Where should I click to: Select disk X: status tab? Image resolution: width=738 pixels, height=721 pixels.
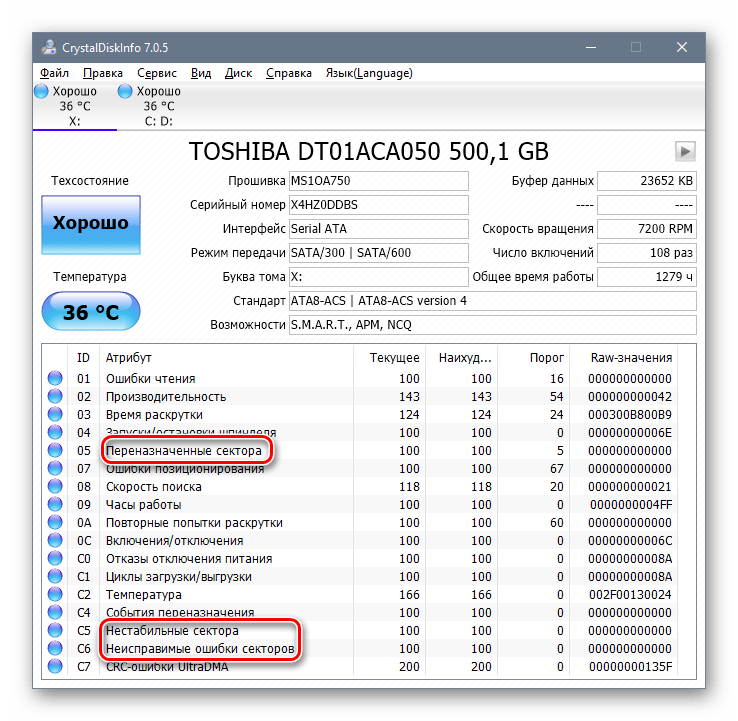click(x=75, y=106)
